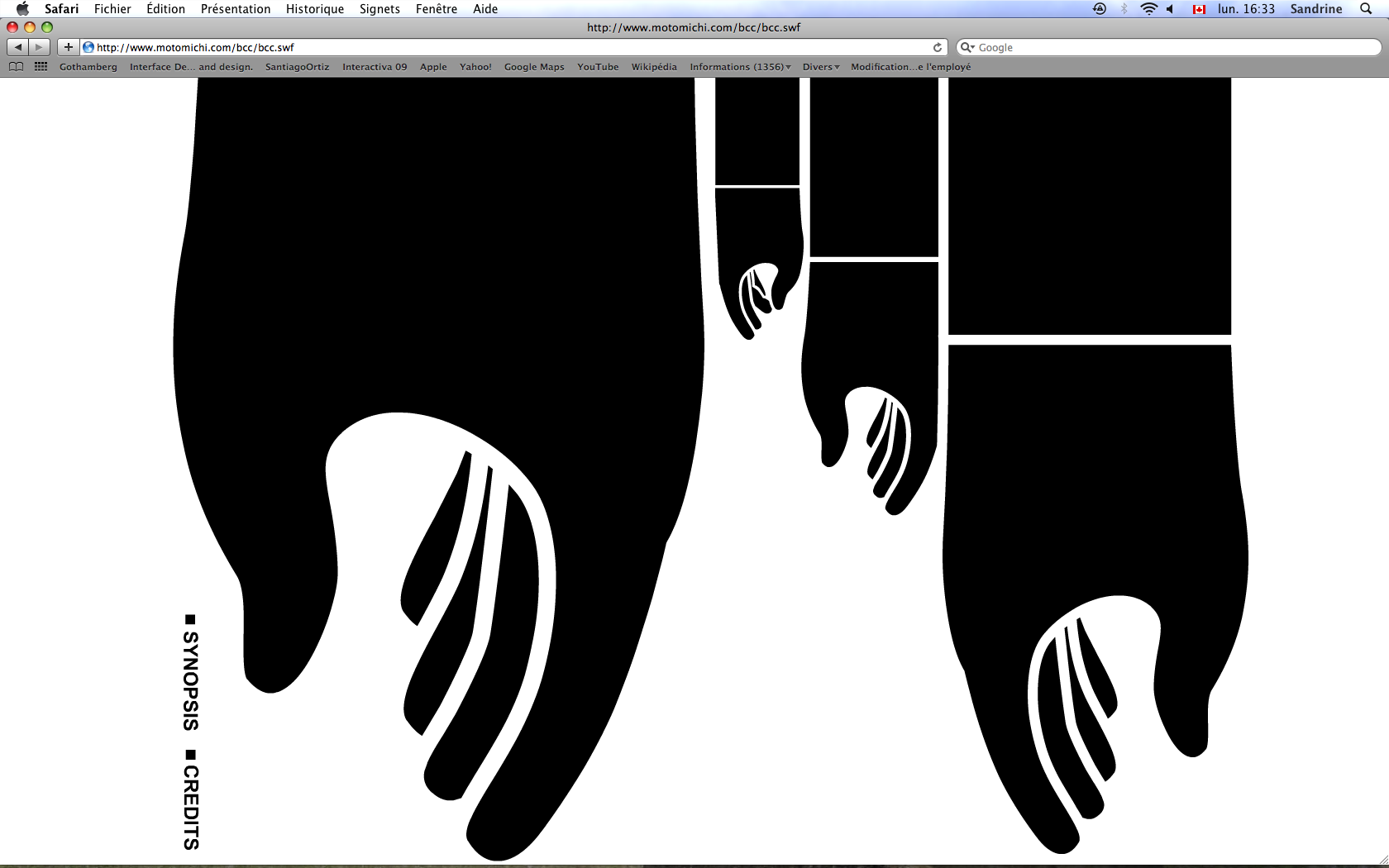
Task: Minimize the window with the yellow button
Action: 30,27
